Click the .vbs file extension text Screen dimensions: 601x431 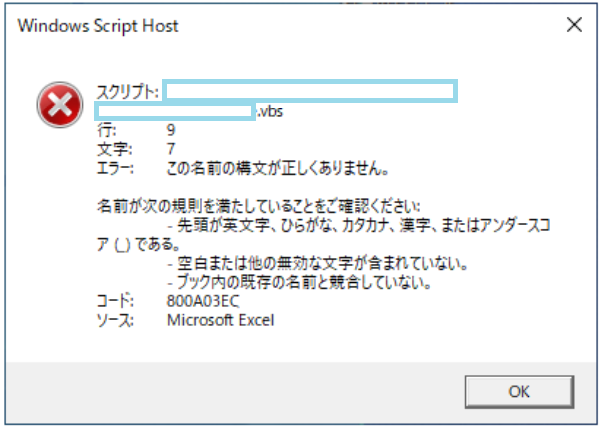point(270,112)
